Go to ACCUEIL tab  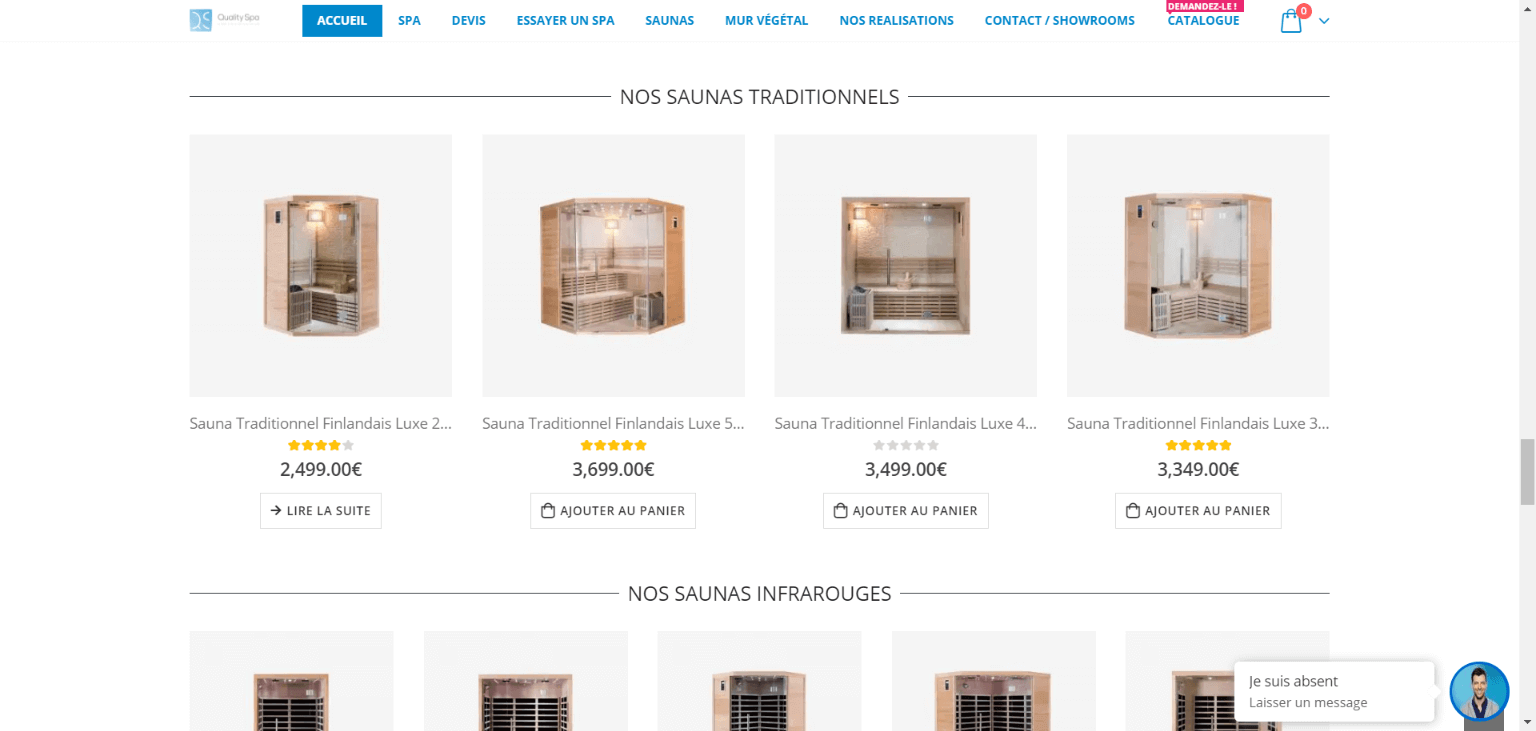pos(342,21)
